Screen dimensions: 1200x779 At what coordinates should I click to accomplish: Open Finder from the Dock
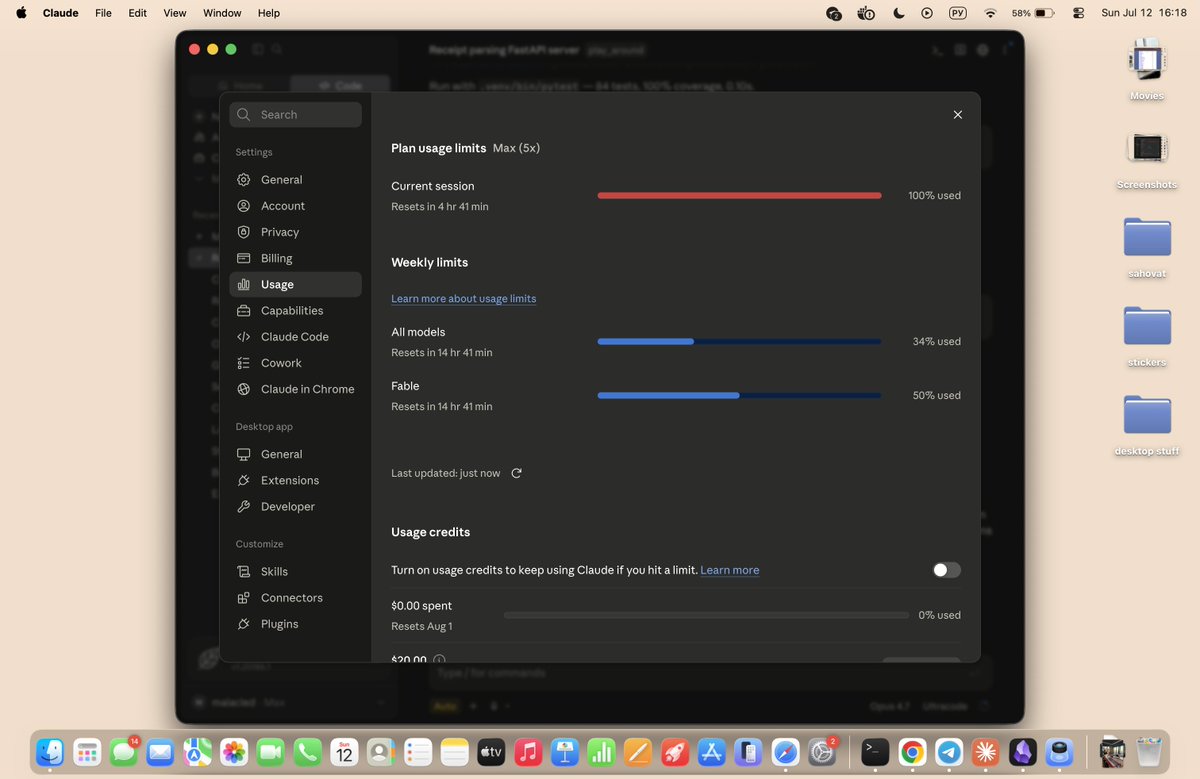click(x=50, y=752)
